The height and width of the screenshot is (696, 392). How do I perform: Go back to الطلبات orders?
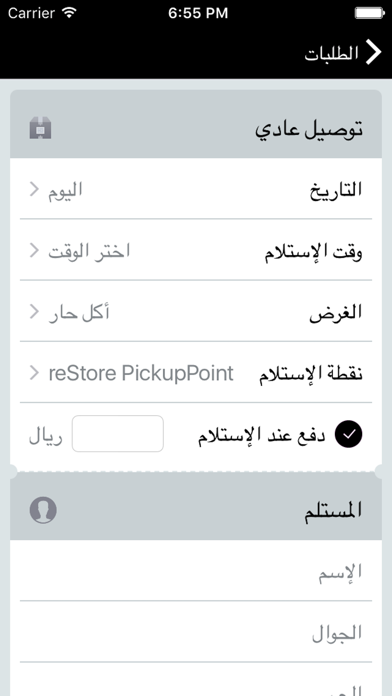(332, 53)
